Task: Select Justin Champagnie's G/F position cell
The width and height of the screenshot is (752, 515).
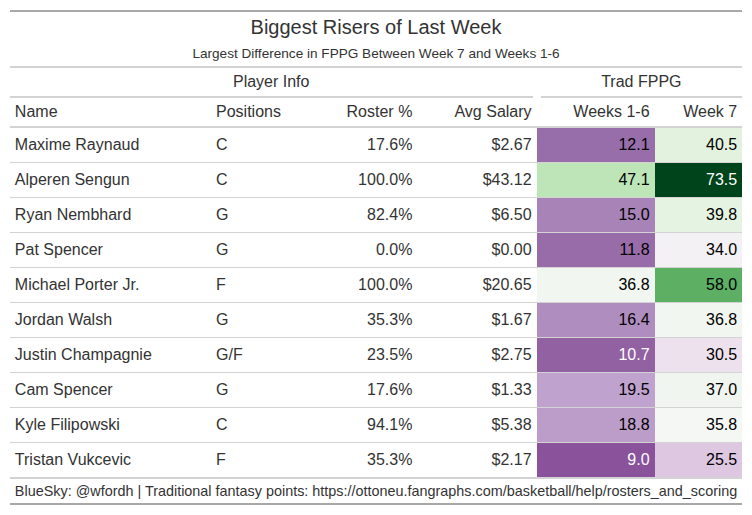Action: pos(230,355)
